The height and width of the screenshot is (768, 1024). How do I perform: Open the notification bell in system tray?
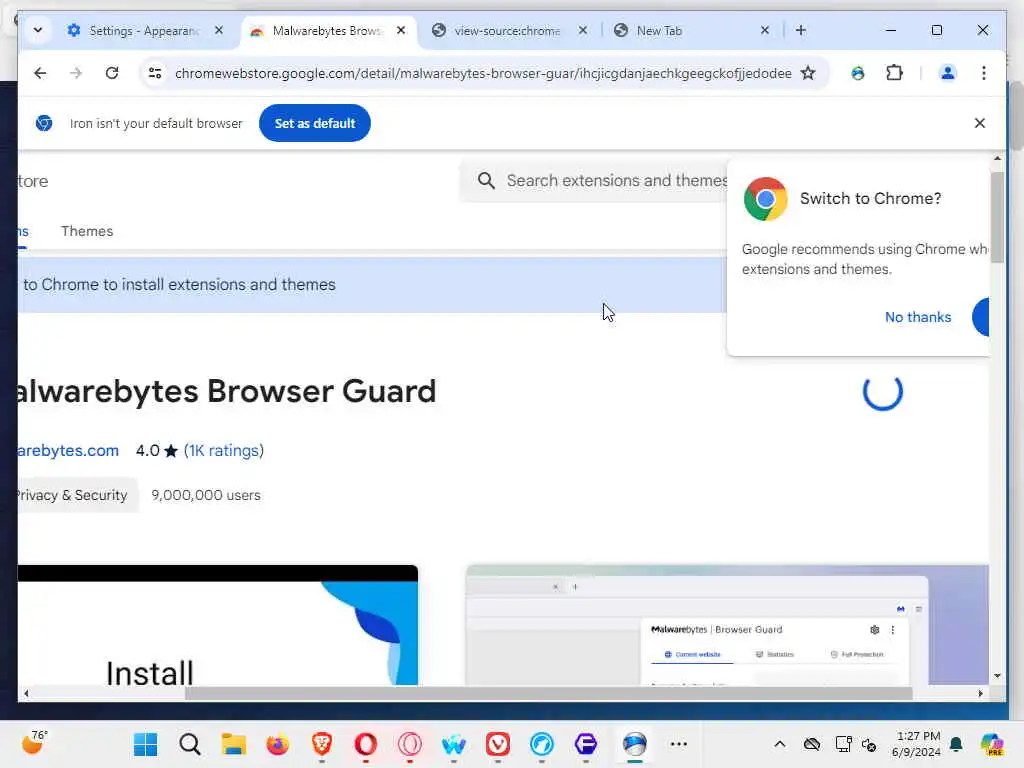956,744
